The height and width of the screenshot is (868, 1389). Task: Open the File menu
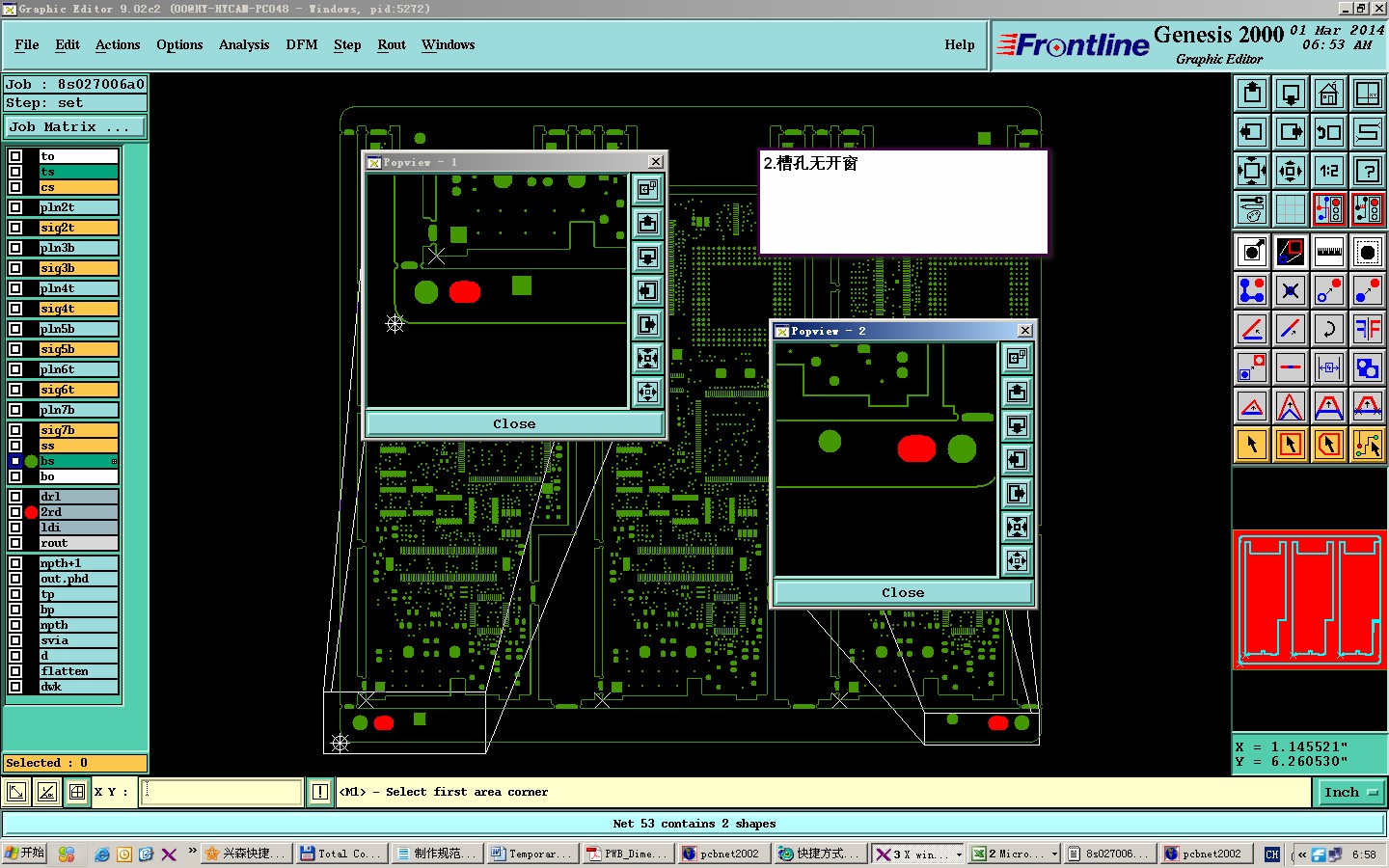27,44
